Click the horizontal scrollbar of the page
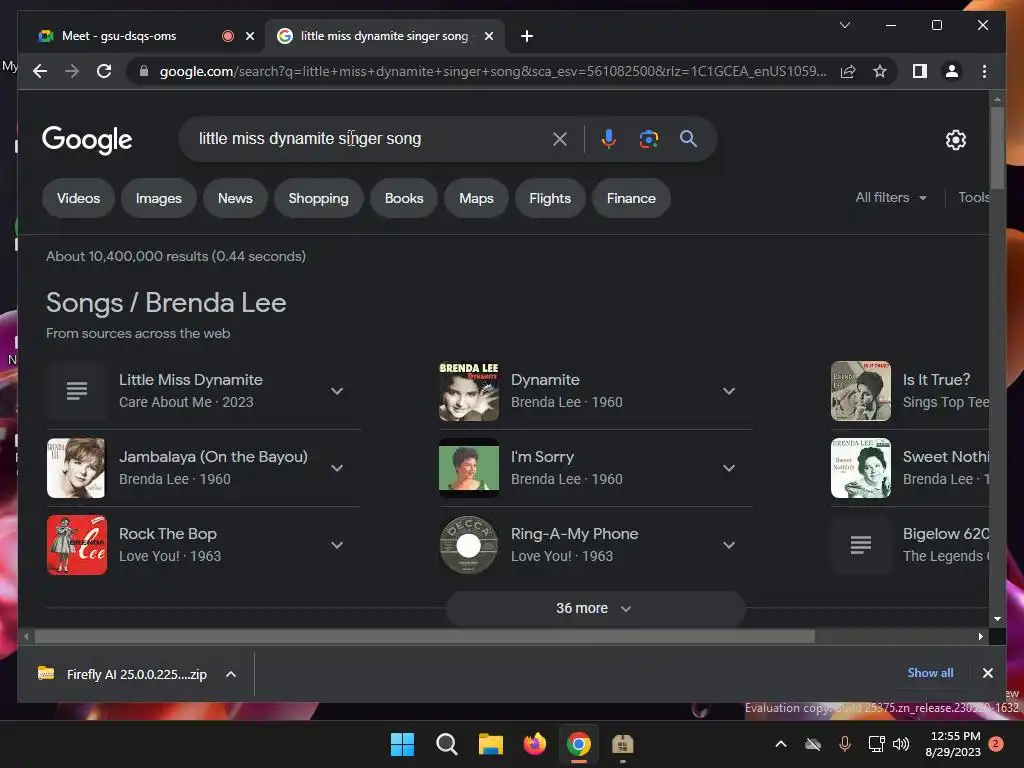1024x768 pixels. [x=424, y=636]
